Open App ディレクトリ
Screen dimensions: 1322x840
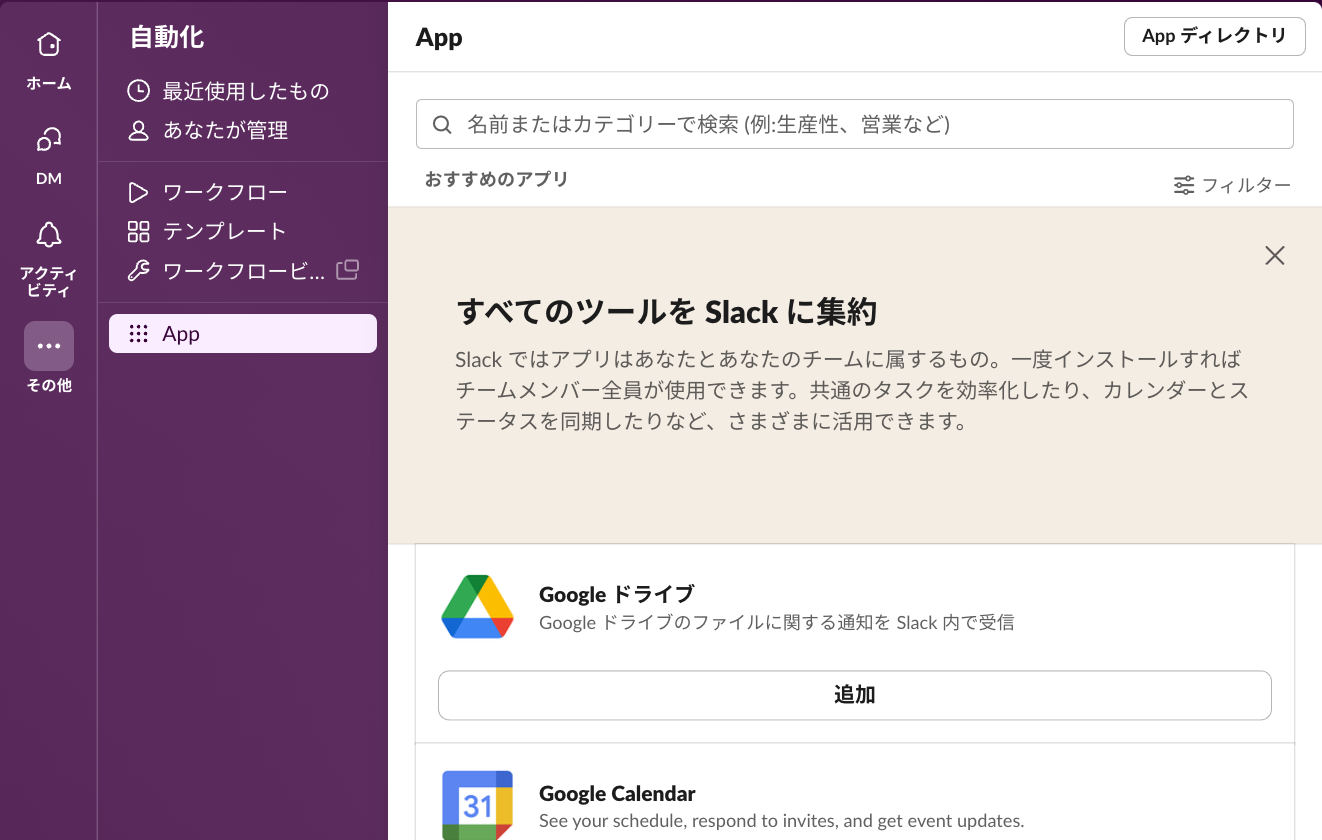1214,36
